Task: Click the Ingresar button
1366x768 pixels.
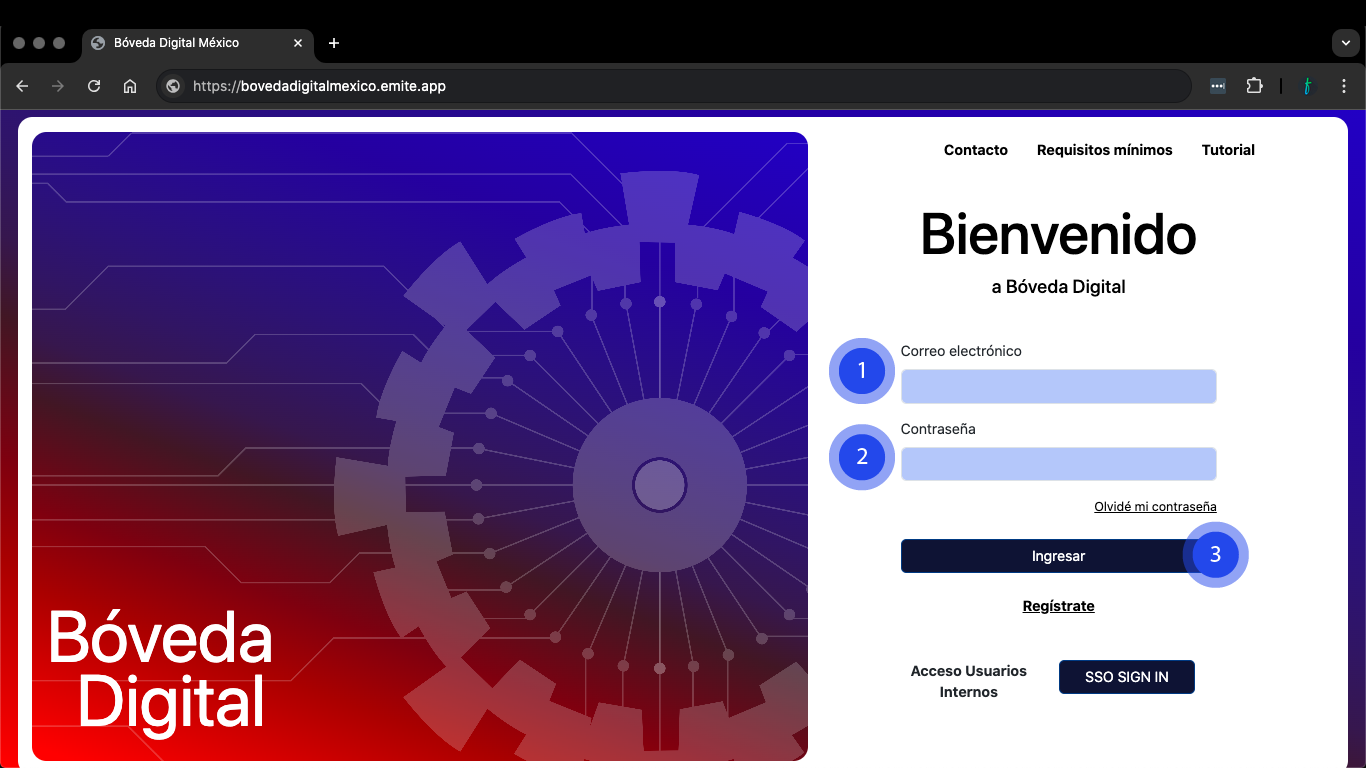Action: tap(1059, 556)
